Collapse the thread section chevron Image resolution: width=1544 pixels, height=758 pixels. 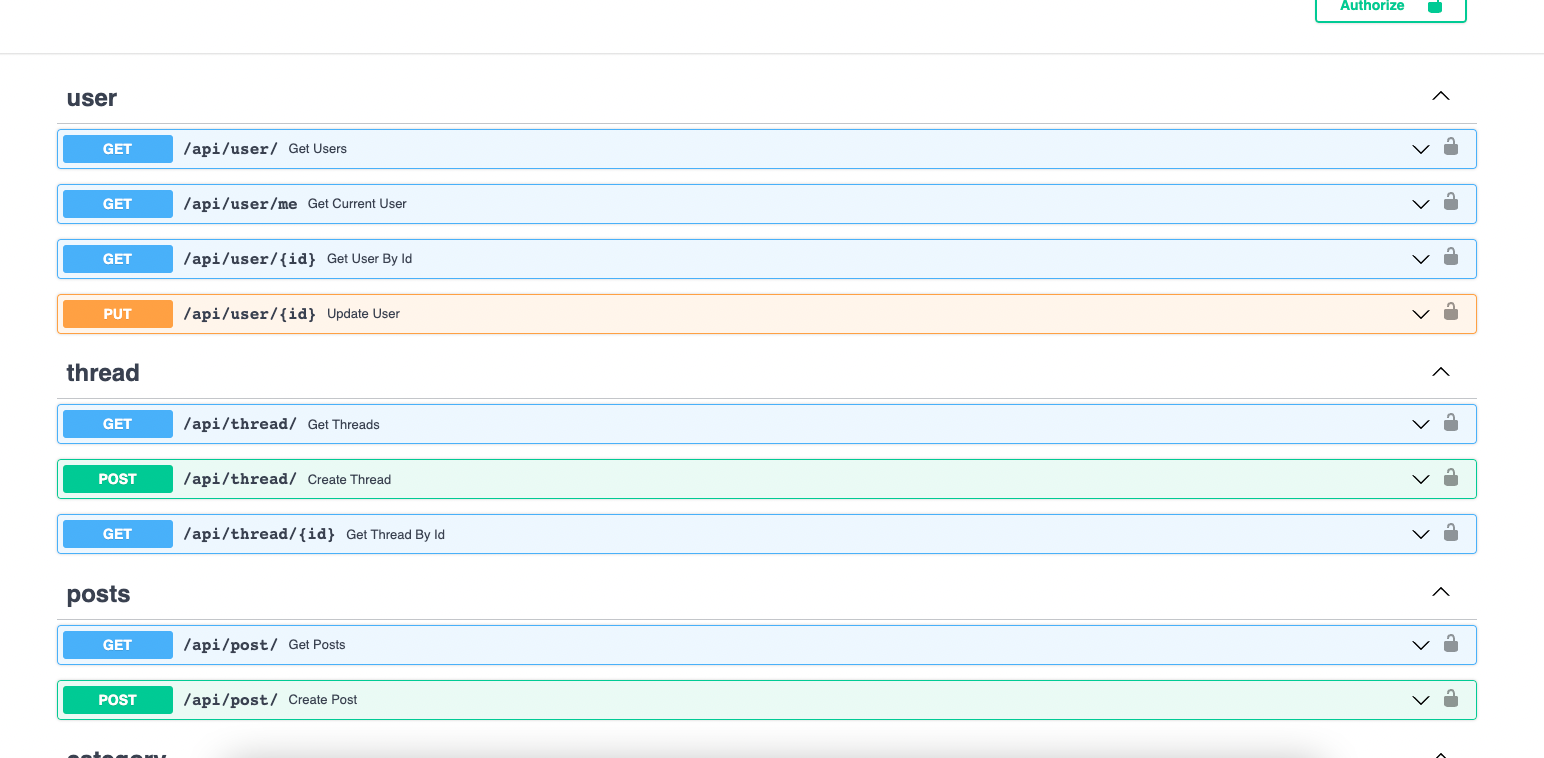tap(1440, 371)
